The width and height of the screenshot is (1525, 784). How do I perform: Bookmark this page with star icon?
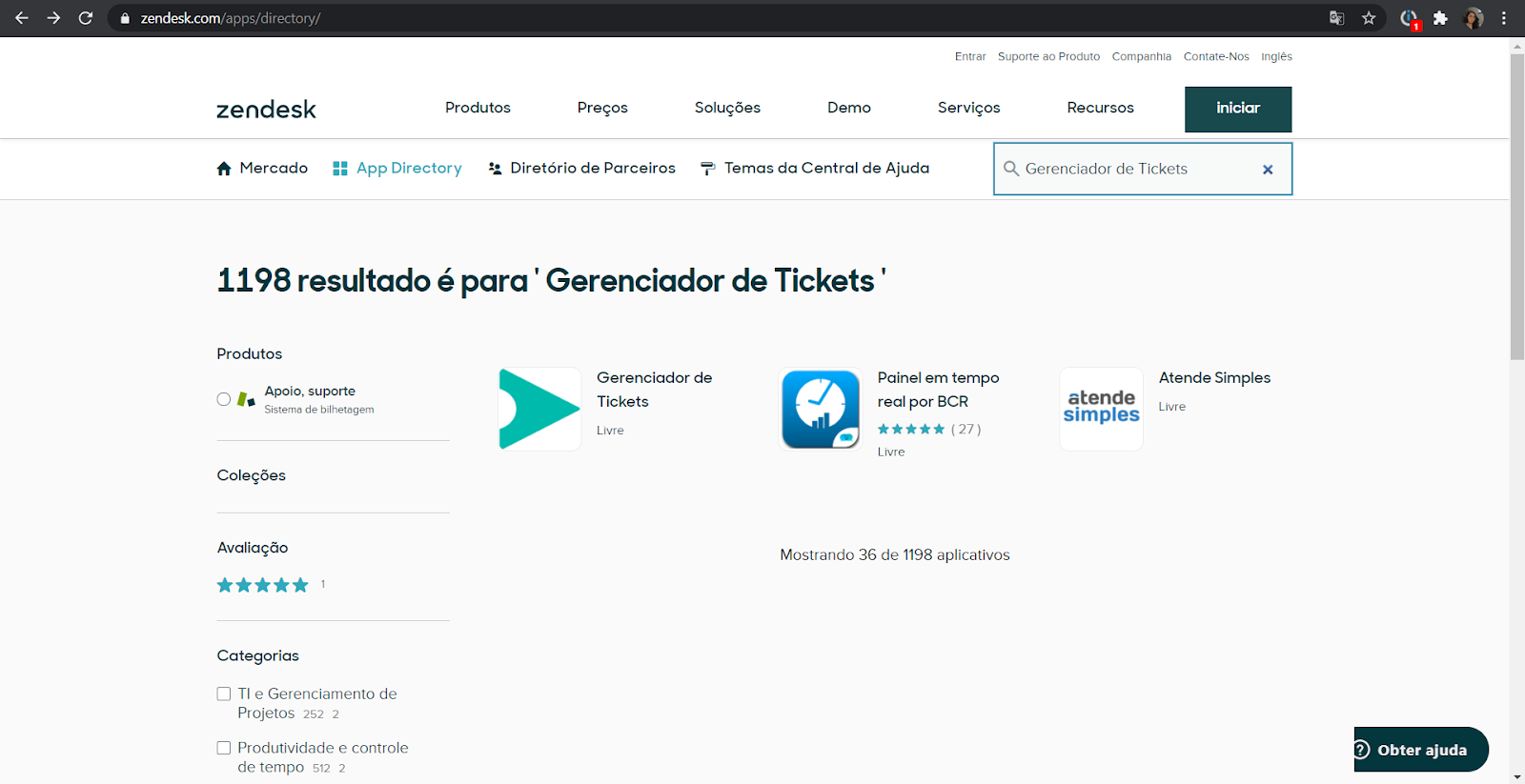[x=1369, y=18]
